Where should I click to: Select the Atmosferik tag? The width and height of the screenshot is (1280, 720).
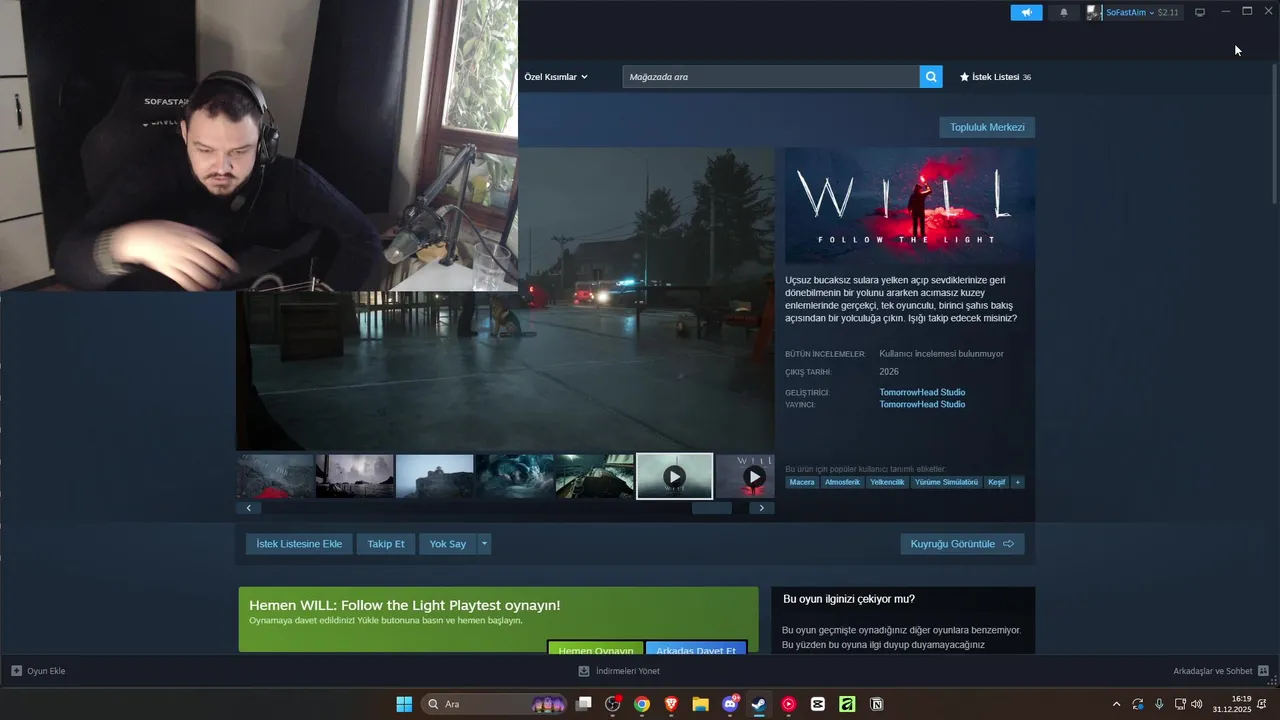click(842, 482)
